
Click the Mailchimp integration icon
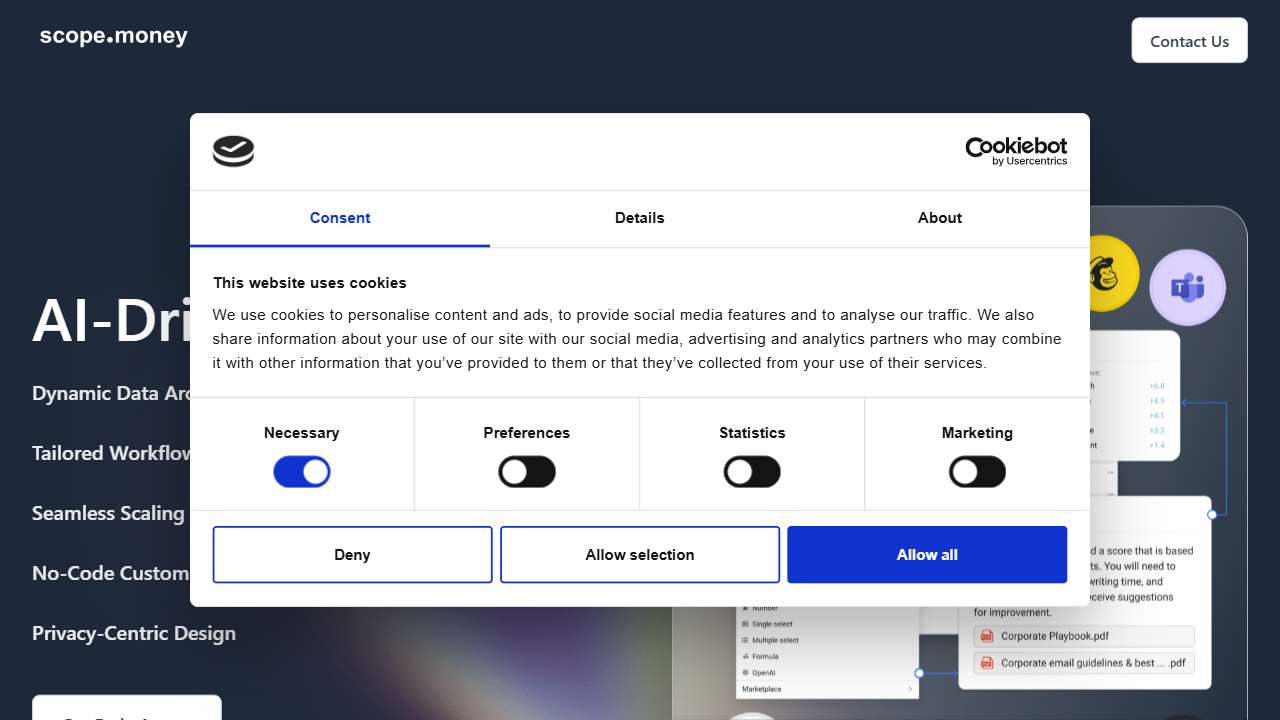pyautogui.click(x=1104, y=273)
